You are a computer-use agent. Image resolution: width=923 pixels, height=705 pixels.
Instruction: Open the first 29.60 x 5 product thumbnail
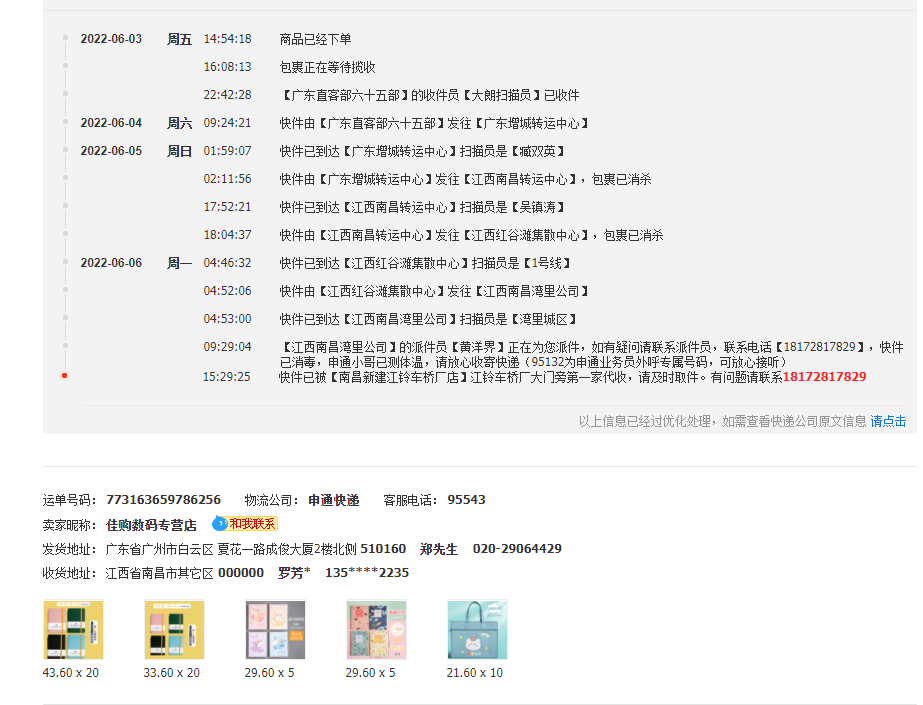[x=275, y=629]
